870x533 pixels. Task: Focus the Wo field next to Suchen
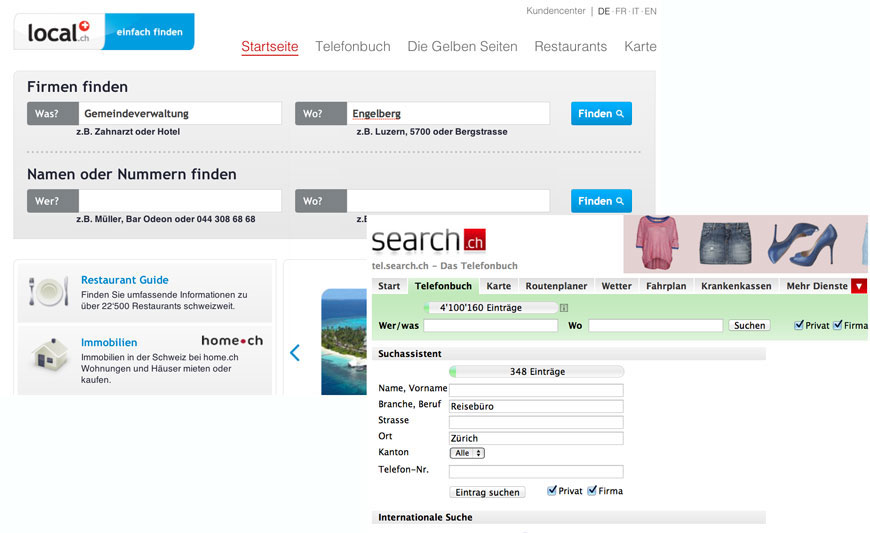pos(656,326)
